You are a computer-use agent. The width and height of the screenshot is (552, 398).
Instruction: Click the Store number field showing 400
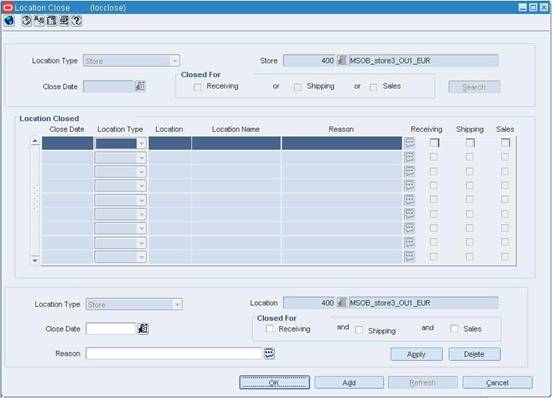click(x=309, y=61)
